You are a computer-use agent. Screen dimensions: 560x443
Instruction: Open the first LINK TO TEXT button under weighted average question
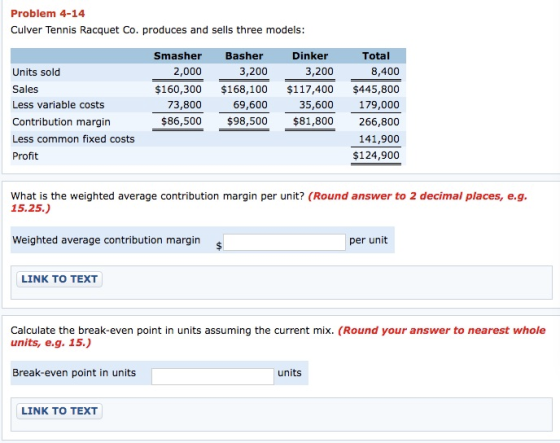tap(59, 279)
